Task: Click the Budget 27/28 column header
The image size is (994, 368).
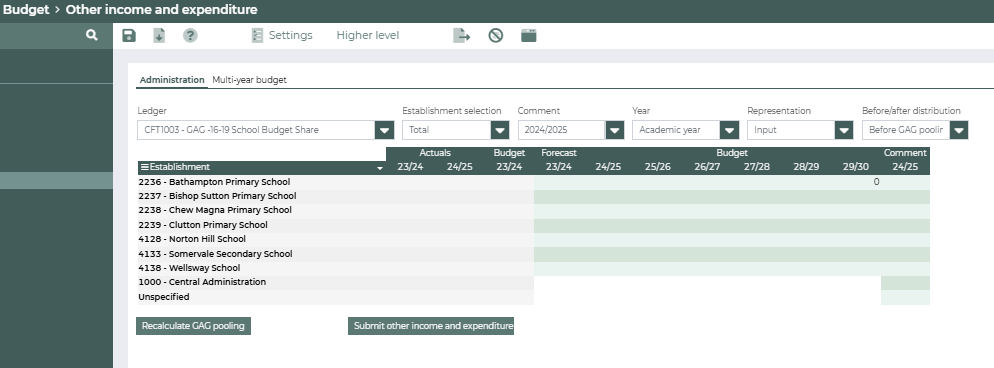Action: click(756, 167)
